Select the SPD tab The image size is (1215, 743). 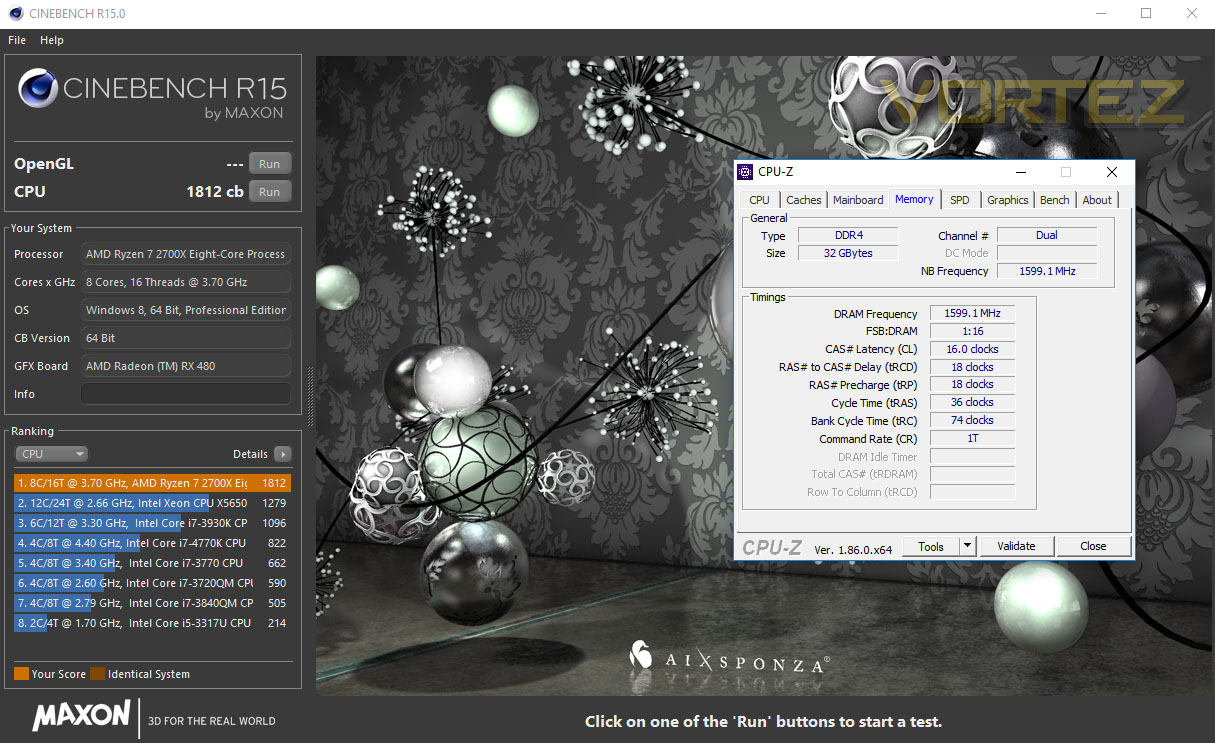click(959, 199)
